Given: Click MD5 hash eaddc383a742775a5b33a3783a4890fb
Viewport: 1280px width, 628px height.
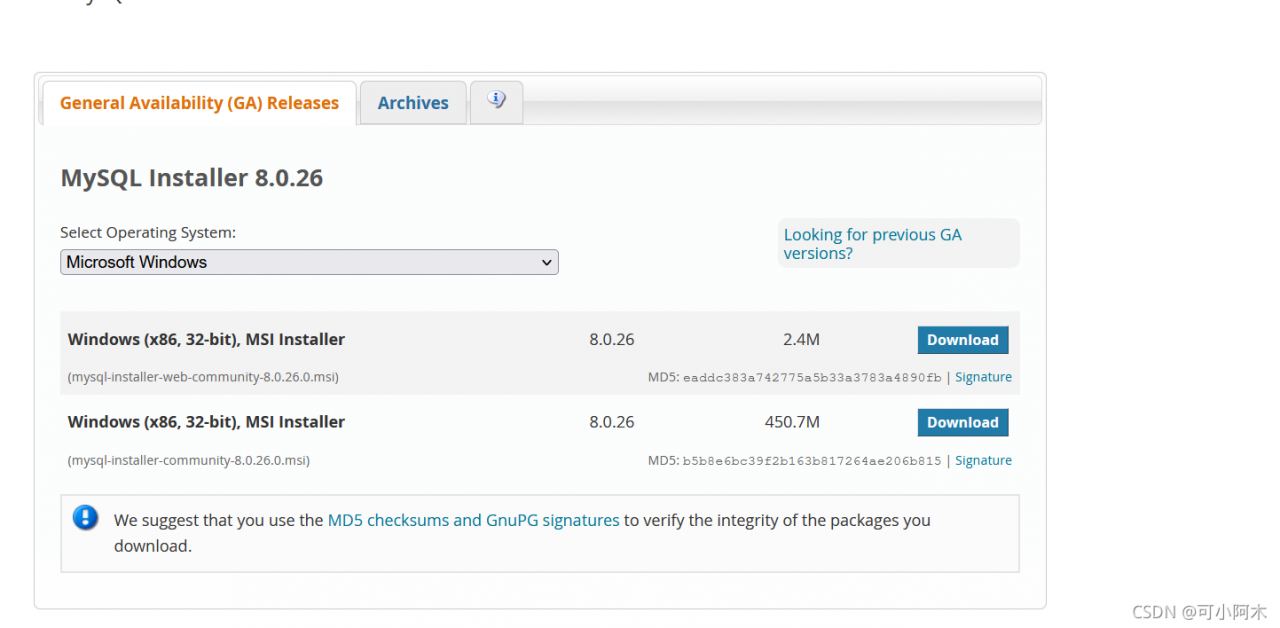Looking at the screenshot, I should coord(812,378).
